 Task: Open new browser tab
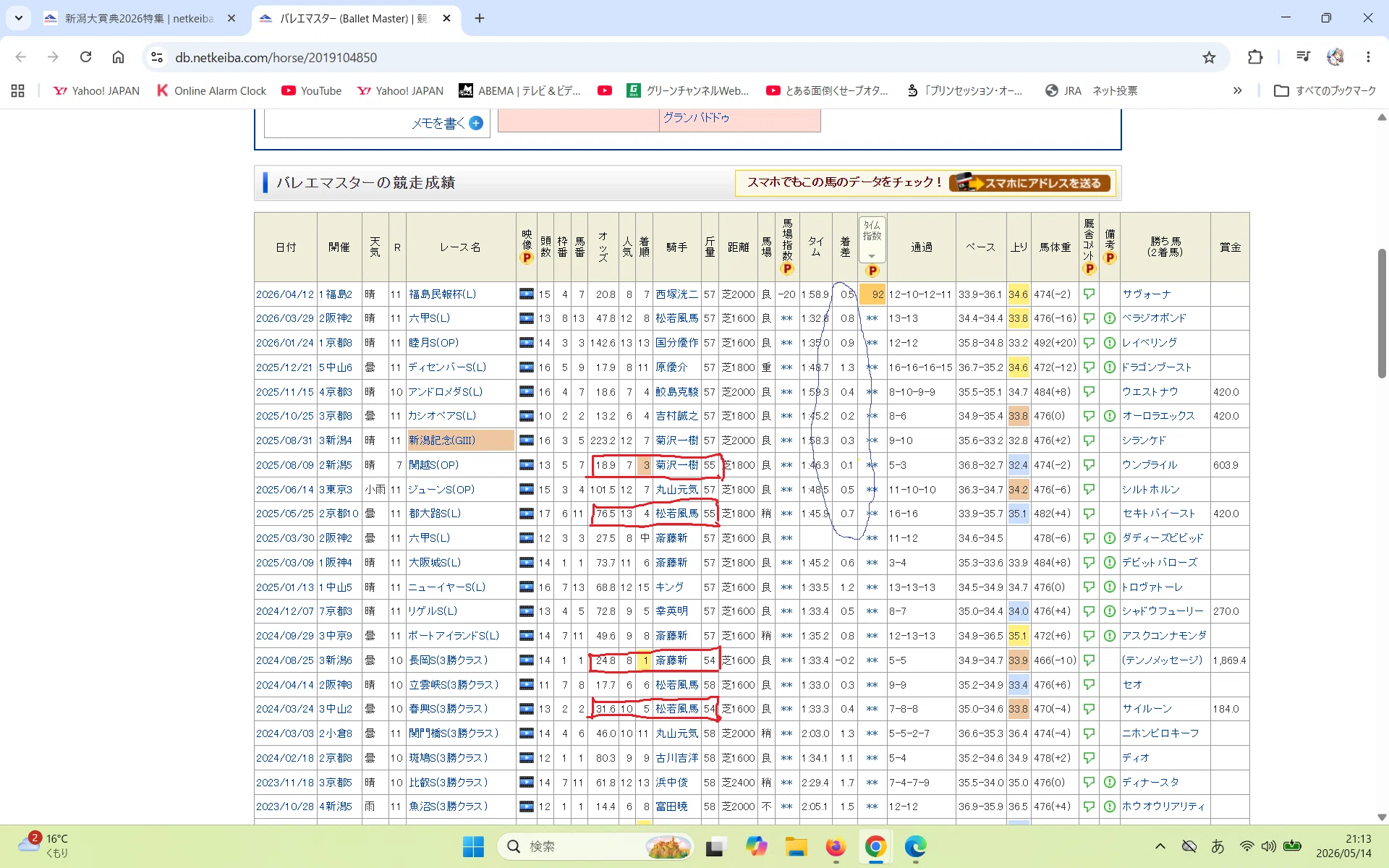click(x=480, y=19)
